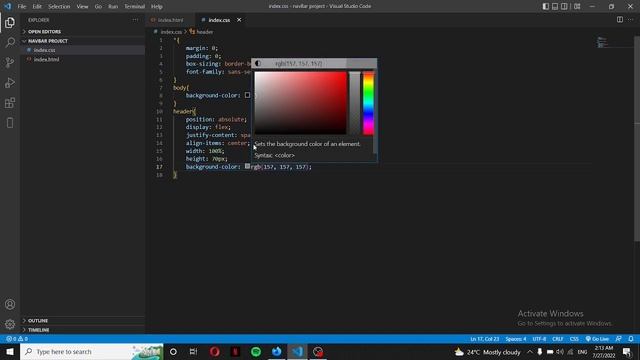Pick a shade in the red saturation box
Image resolution: width=640 pixels, height=360 pixels.
300,103
